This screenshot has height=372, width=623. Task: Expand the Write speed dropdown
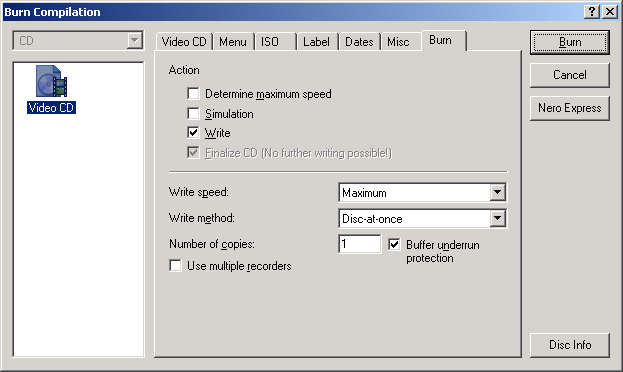(x=497, y=193)
